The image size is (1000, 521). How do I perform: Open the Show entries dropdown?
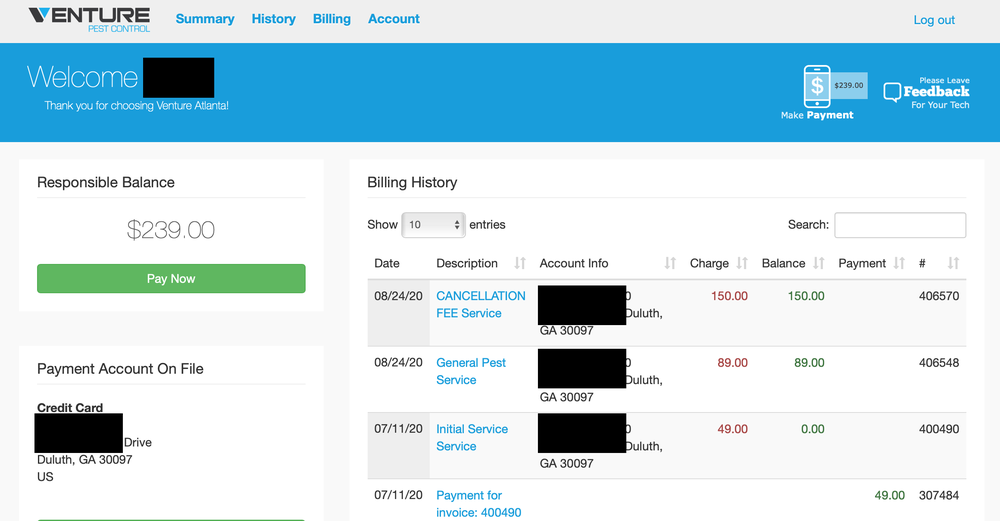[x=433, y=225]
